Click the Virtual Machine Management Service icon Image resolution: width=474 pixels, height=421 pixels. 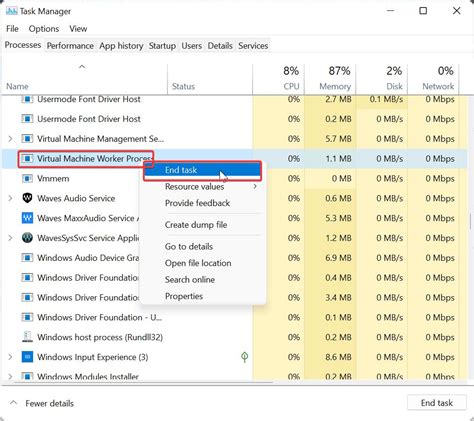[x=27, y=139]
